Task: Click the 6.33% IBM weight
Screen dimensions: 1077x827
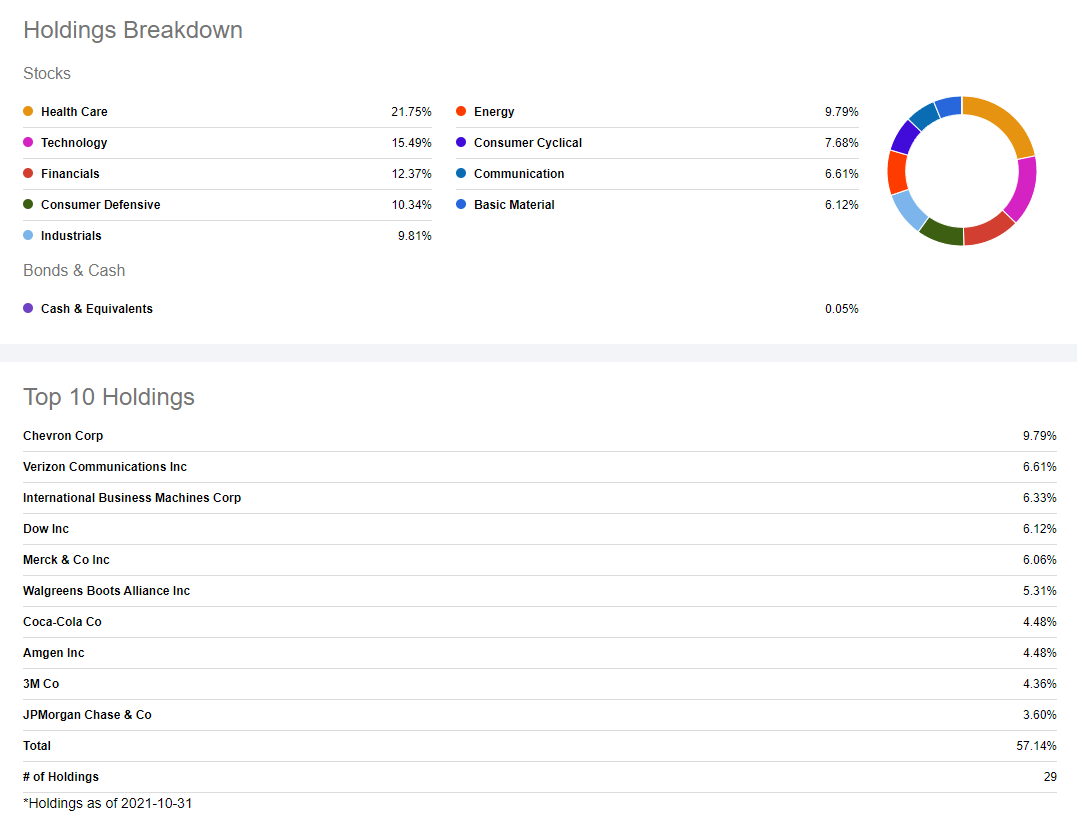Action: click(1040, 498)
